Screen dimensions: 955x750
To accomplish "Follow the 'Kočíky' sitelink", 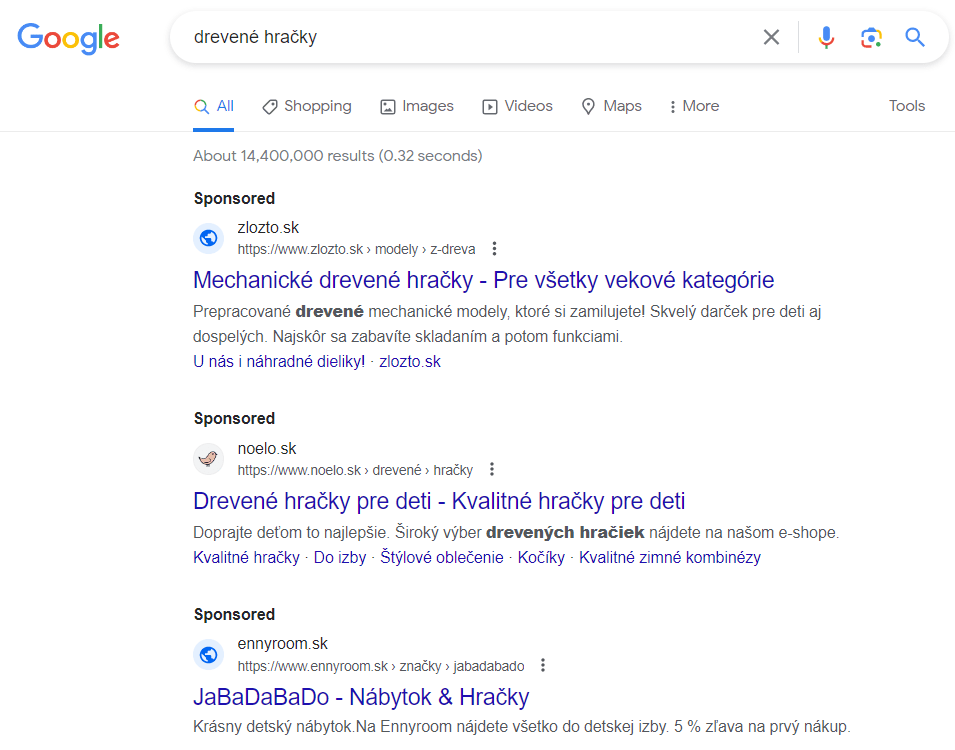I will [x=541, y=557].
